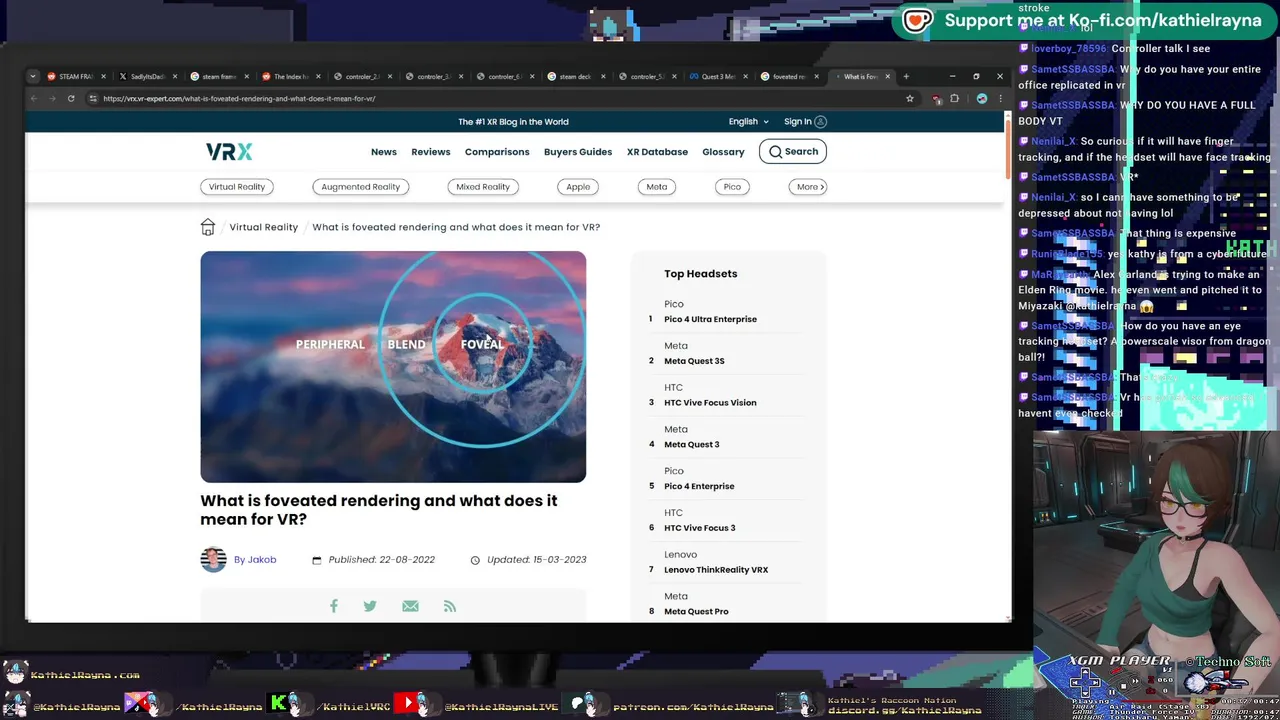Open the Glossary menu item
Image resolution: width=1280 pixels, height=720 pixels.
coord(723,152)
